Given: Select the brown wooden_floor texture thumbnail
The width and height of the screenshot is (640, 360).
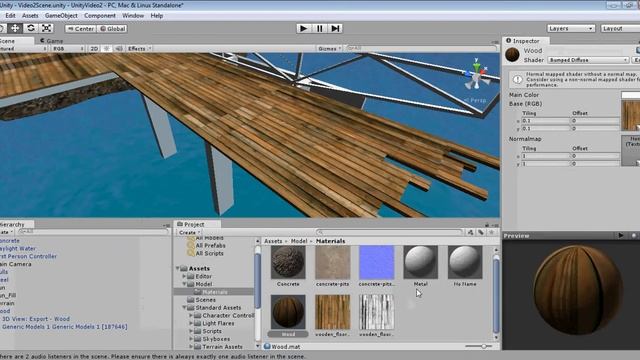Looking at the screenshot, I should 333,312.
